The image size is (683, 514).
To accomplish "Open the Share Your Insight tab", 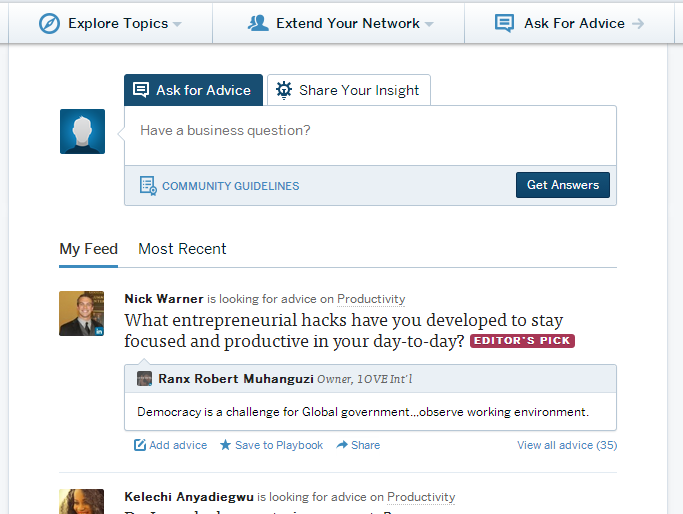I will 349,90.
